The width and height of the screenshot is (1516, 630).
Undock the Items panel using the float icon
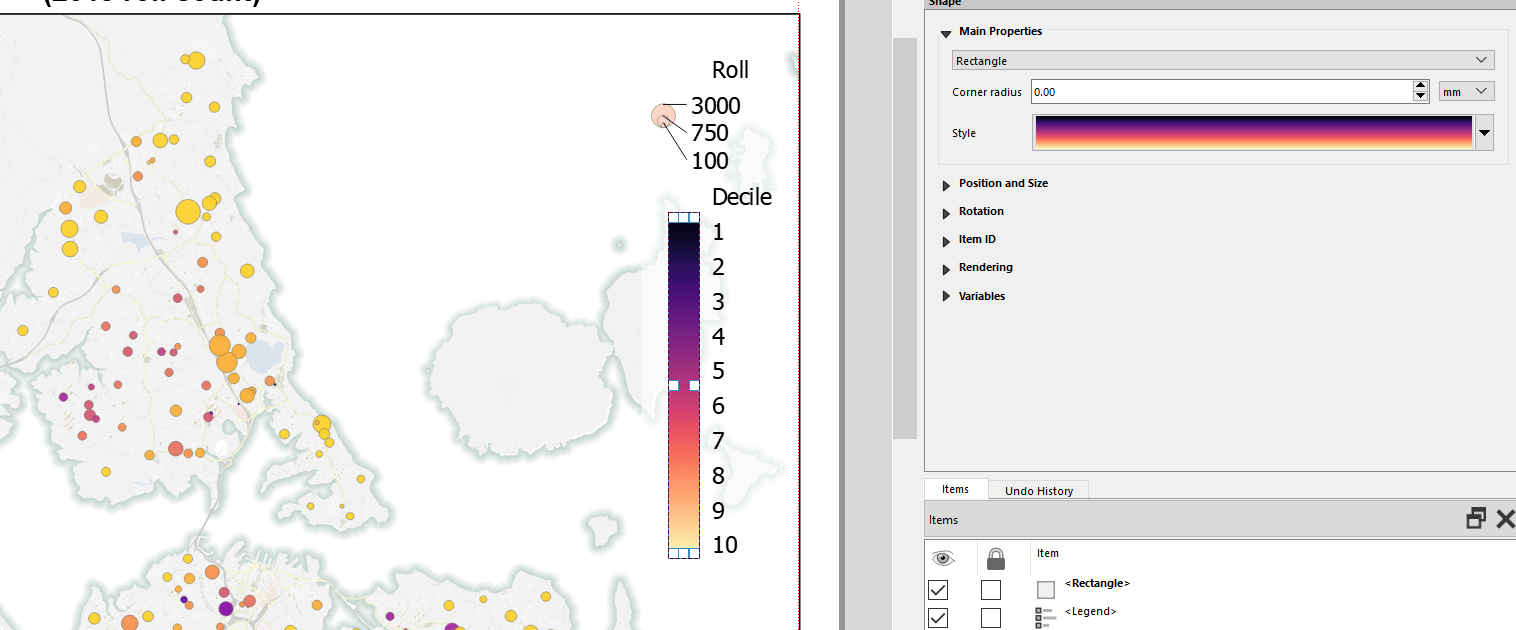pos(1476,519)
